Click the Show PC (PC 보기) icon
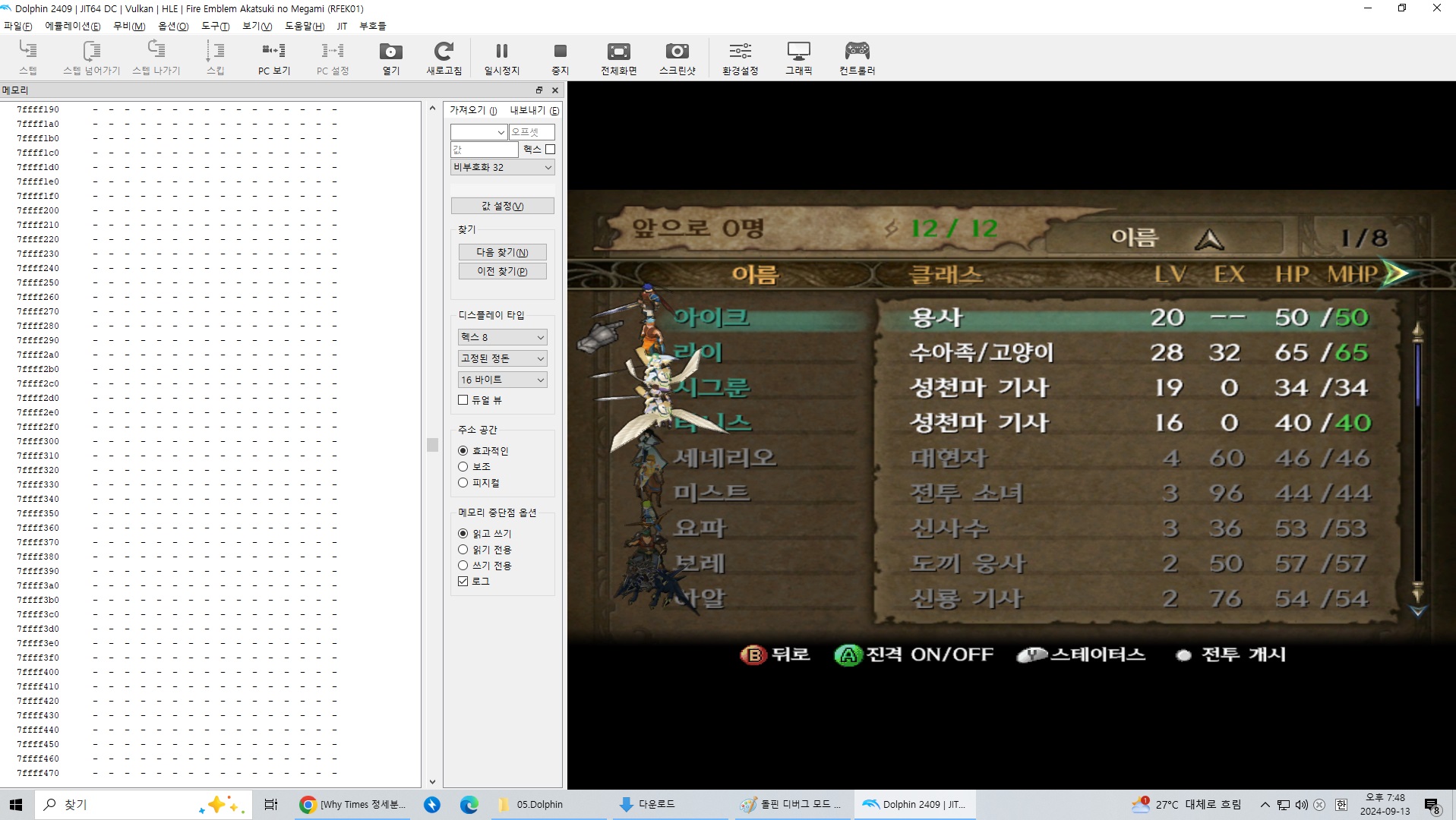 coord(274,58)
